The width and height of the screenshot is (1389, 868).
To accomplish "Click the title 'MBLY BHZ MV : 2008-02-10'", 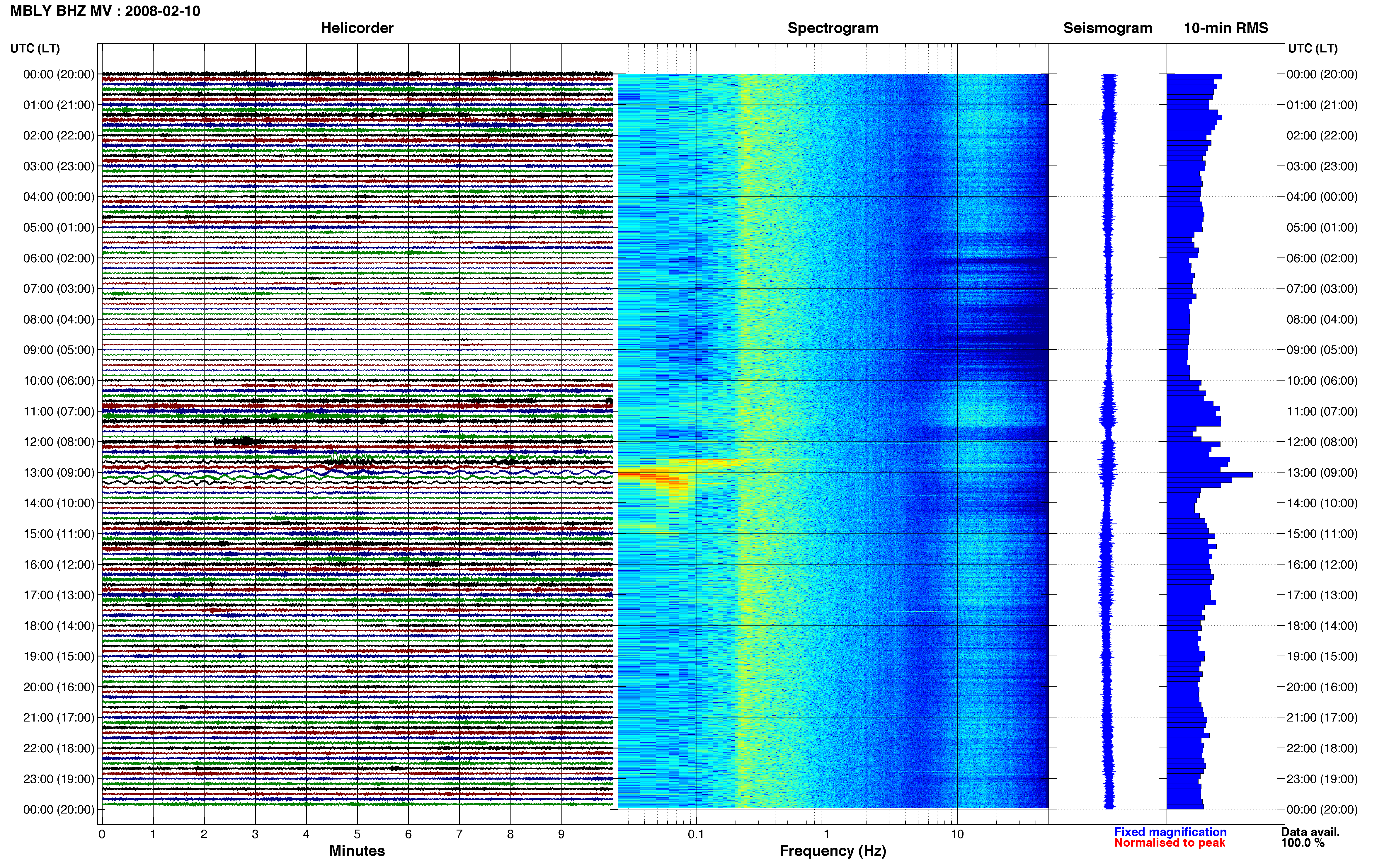I will [106, 11].
